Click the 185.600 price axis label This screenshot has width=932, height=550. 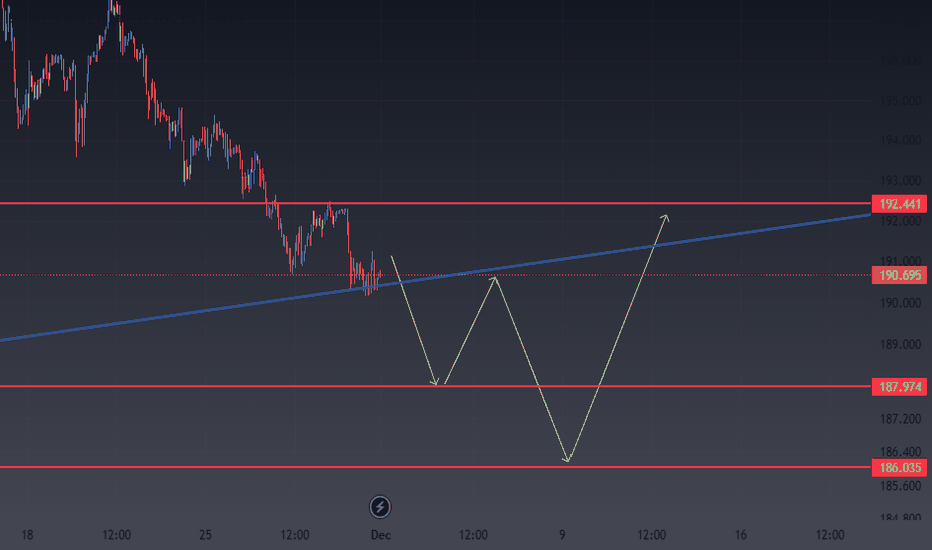tap(900, 486)
